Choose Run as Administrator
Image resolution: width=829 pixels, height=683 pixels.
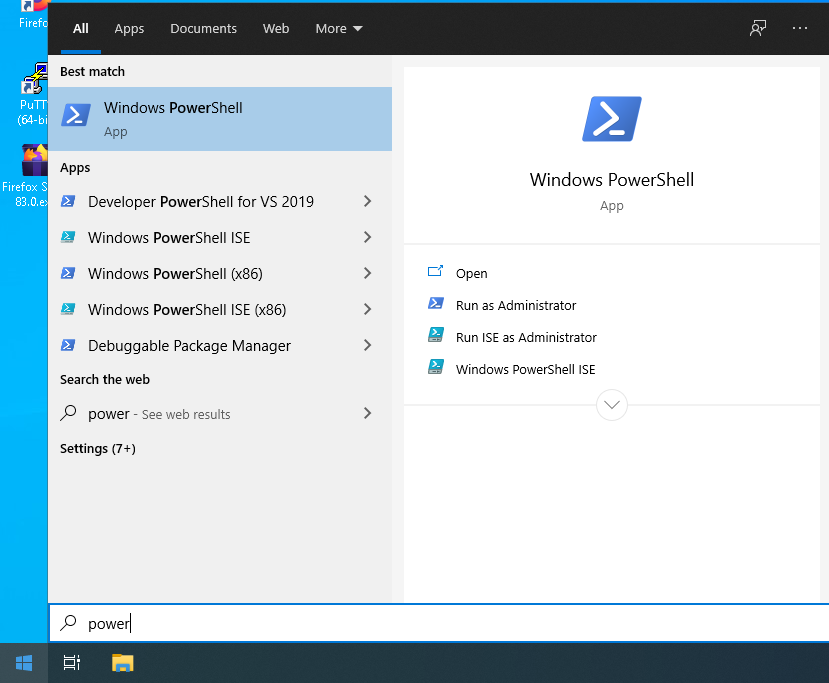[516, 306]
